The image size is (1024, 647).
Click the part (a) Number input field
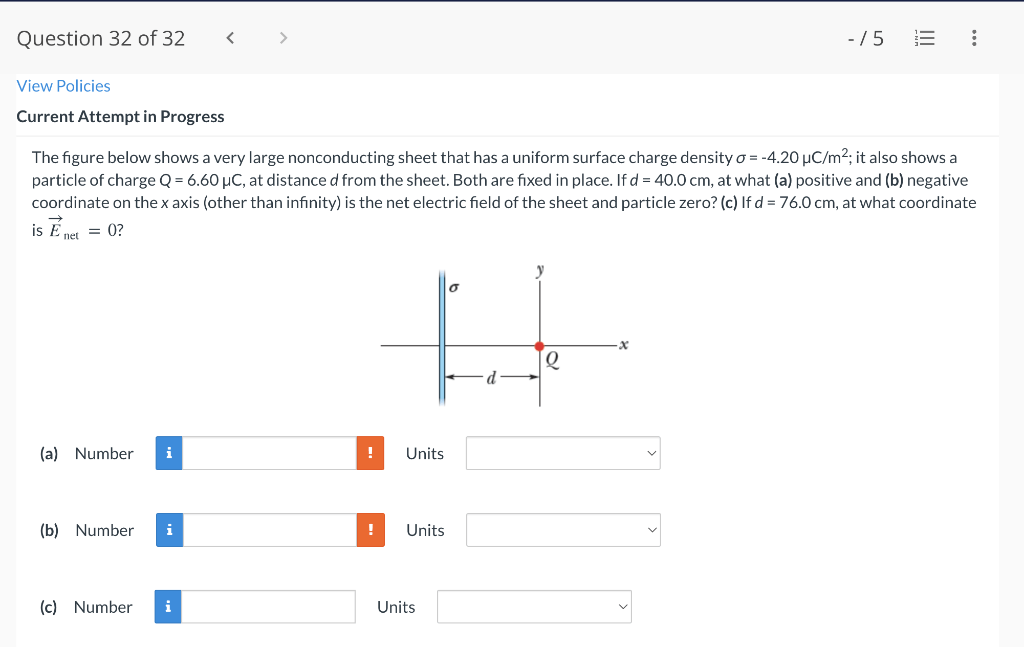tap(269, 453)
